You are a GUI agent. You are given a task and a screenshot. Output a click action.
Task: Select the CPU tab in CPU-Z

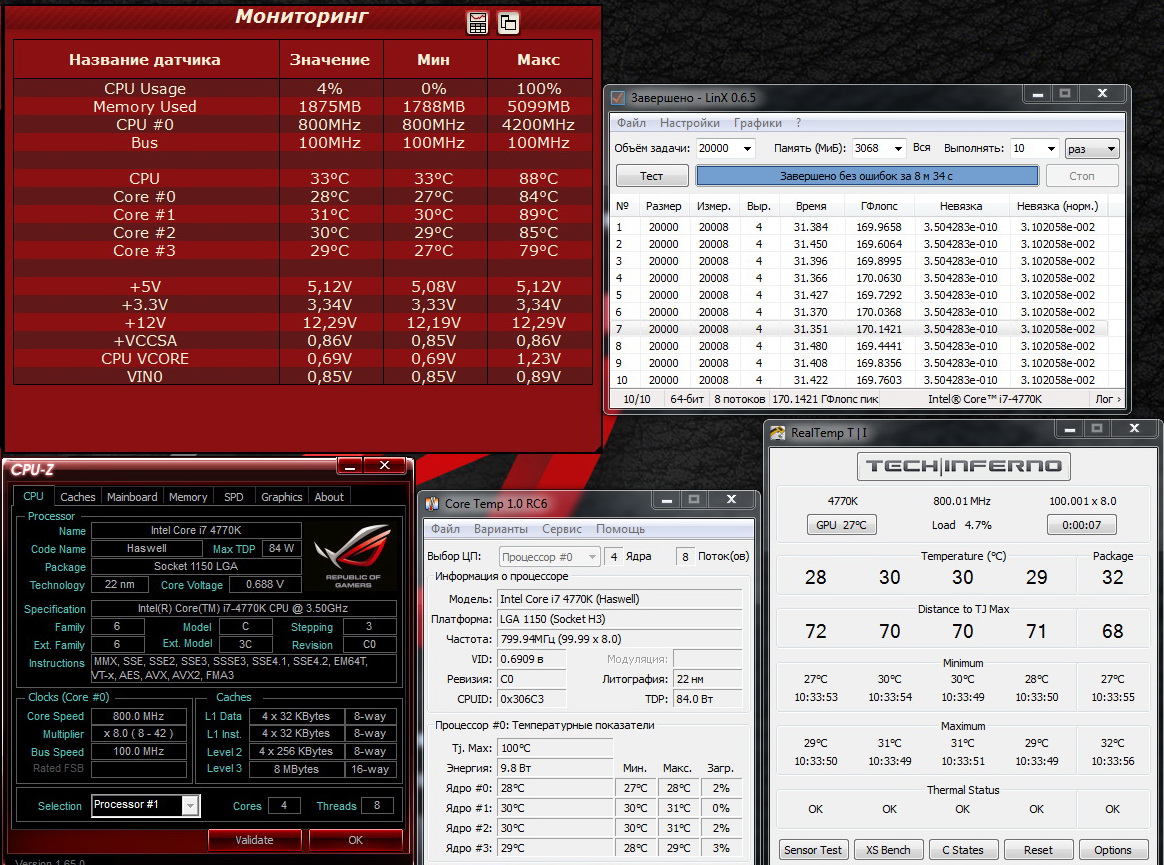pyautogui.click(x=33, y=496)
